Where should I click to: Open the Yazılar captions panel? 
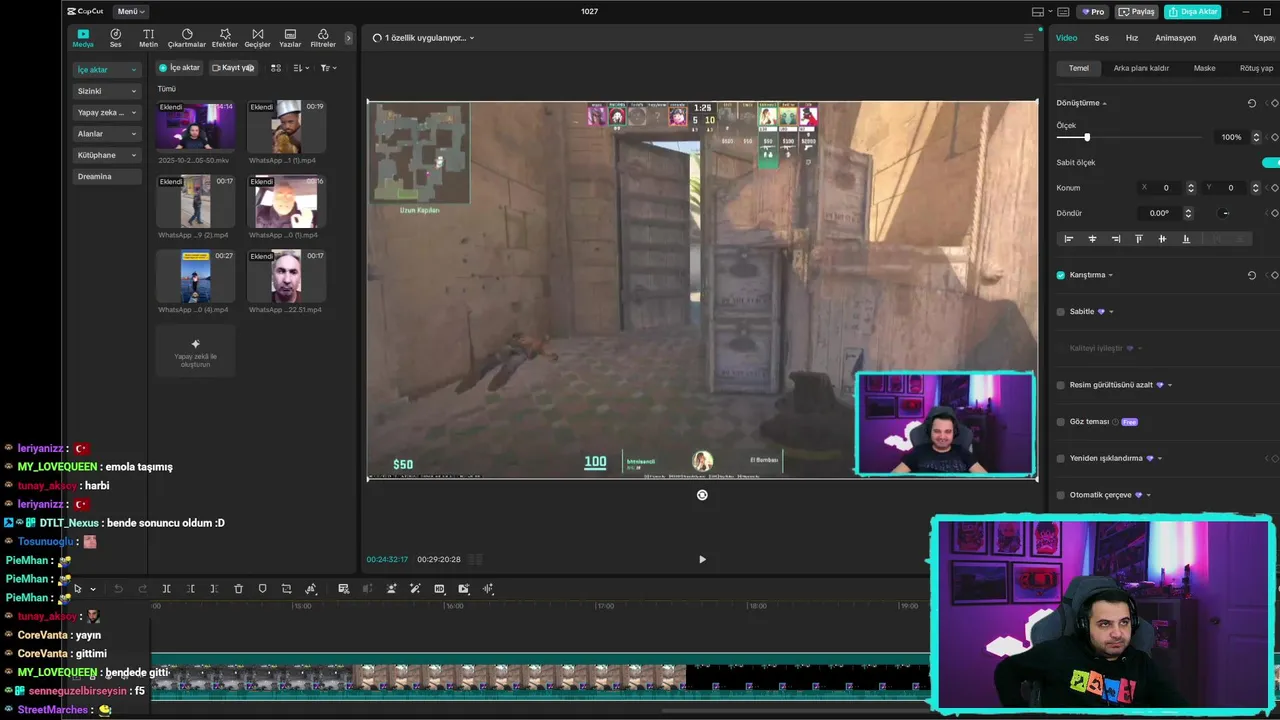point(290,38)
